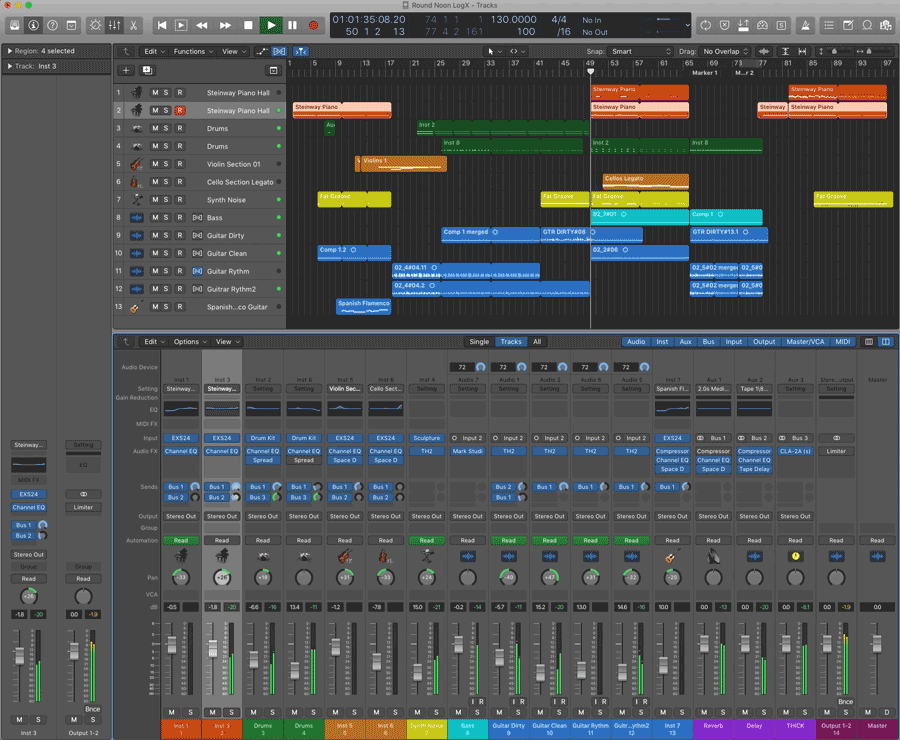Screen dimensions: 900x740
Task: Start recording with the red Record button
Action: tap(313, 25)
